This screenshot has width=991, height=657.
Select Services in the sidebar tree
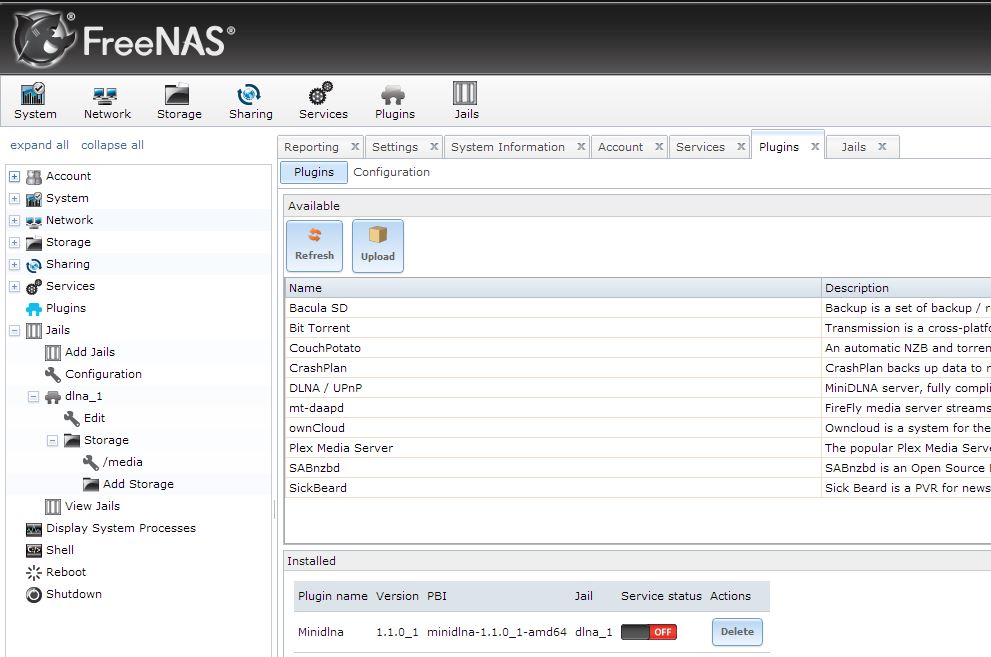click(x=70, y=286)
